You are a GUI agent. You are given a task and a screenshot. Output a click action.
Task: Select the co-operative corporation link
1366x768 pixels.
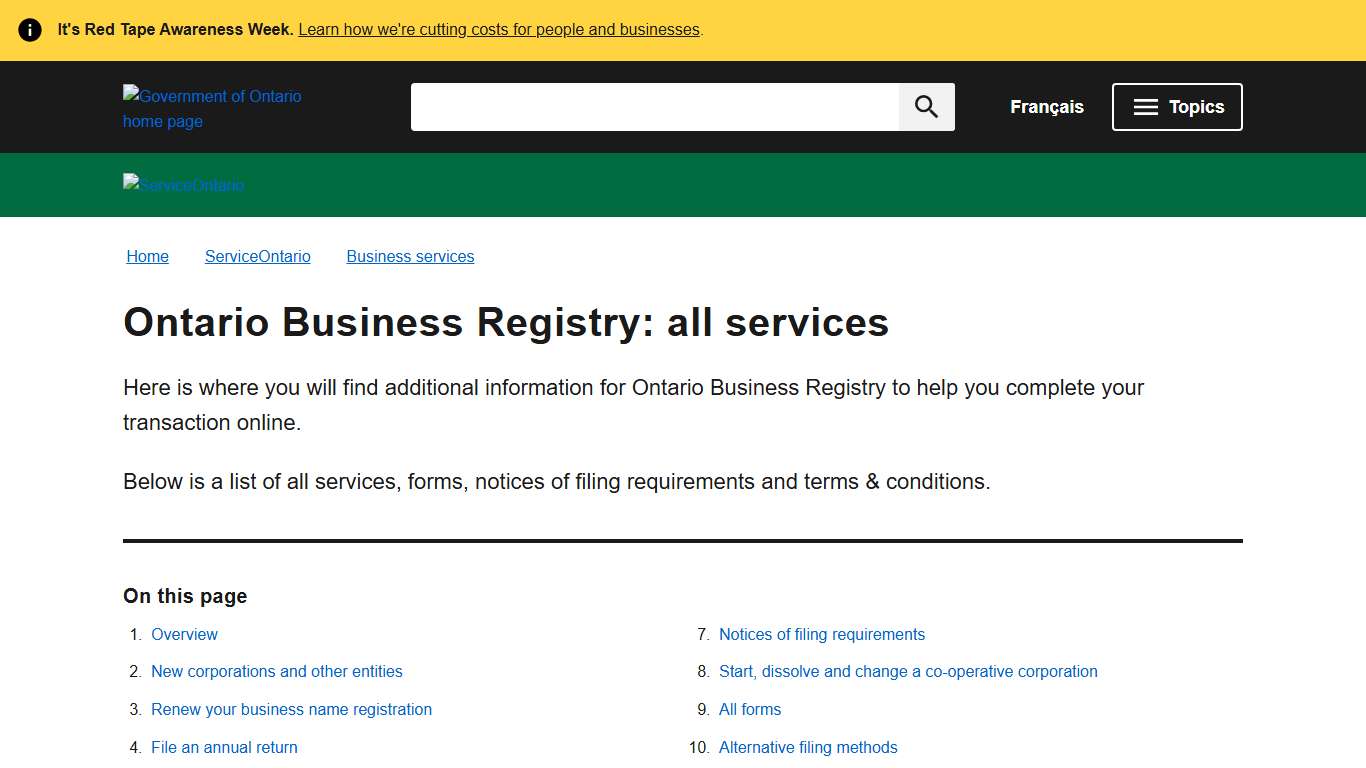click(x=908, y=671)
